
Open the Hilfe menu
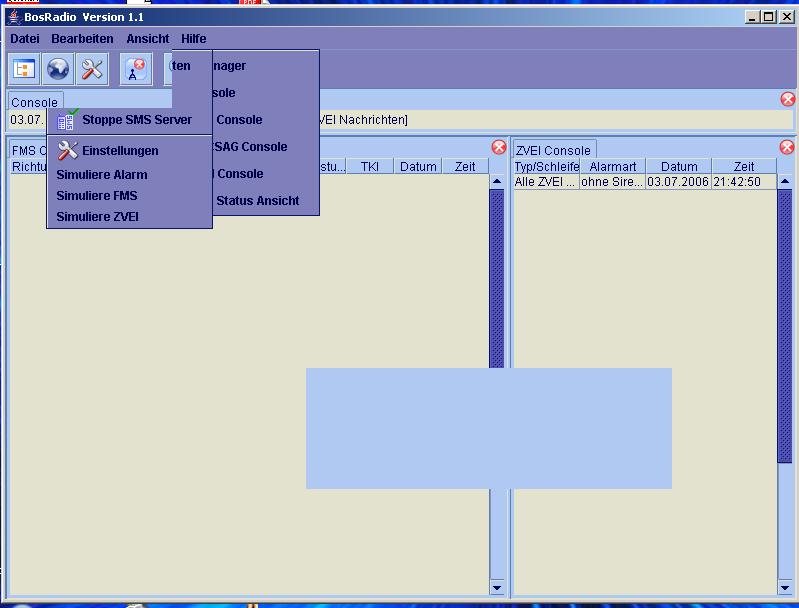click(x=194, y=39)
